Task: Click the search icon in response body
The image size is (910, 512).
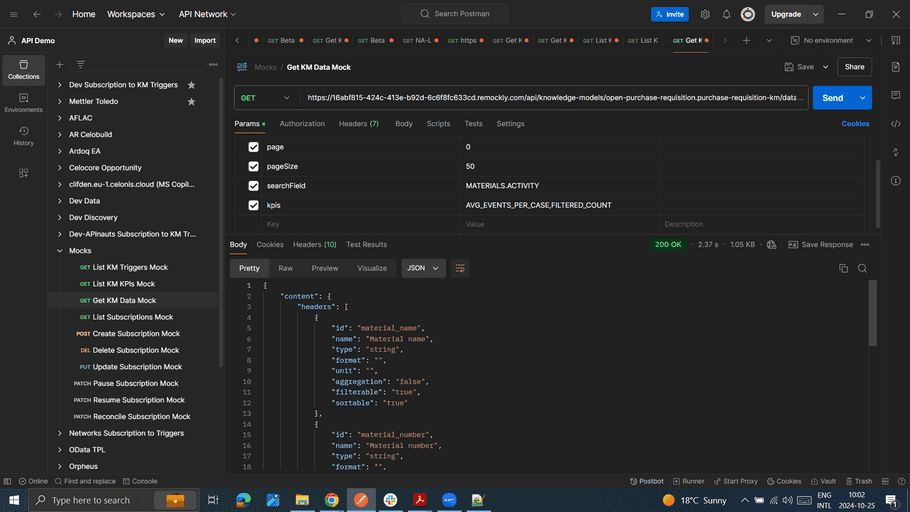Action: click(x=862, y=268)
